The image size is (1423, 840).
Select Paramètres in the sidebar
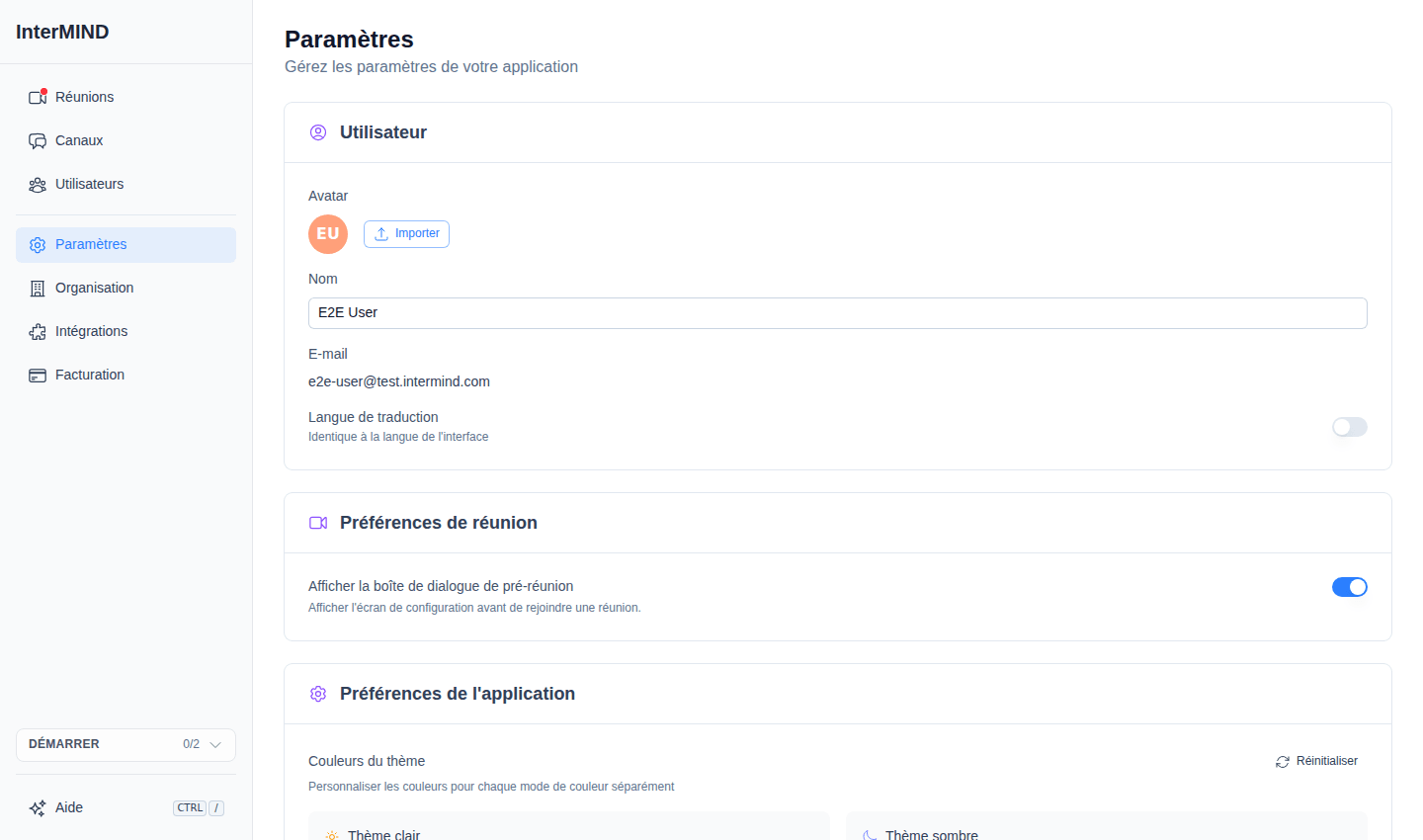click(x=126, y=245)
